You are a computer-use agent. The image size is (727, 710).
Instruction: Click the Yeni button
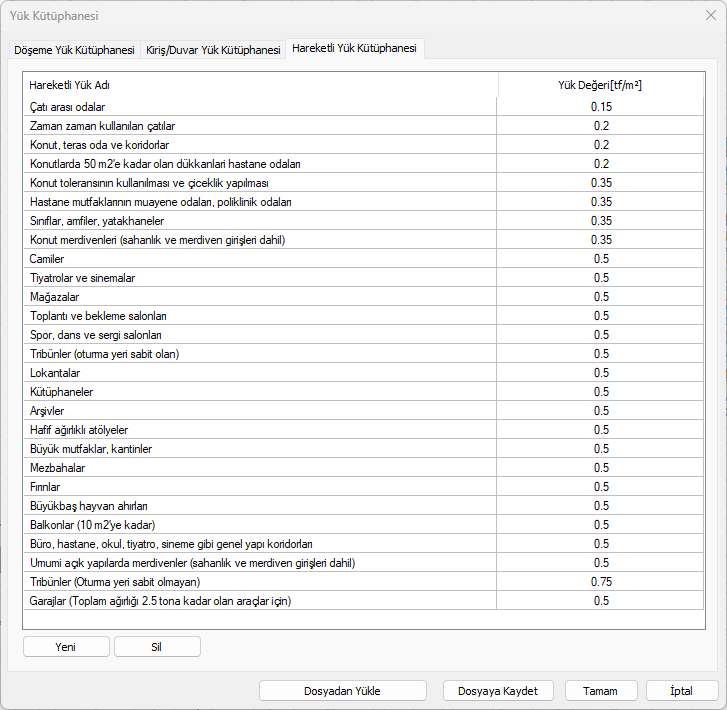[x=66, y=647]
